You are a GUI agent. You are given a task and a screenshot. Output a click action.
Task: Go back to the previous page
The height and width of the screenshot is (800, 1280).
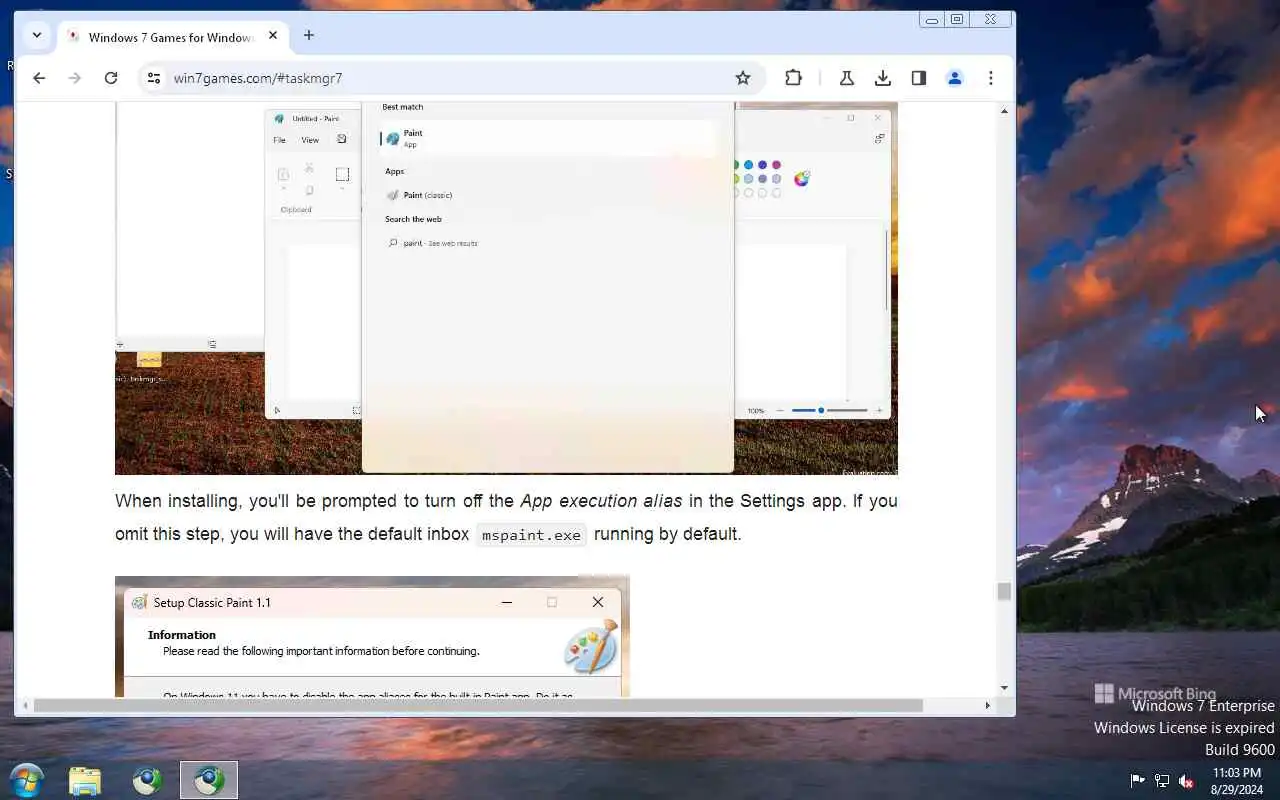[39, 78]
